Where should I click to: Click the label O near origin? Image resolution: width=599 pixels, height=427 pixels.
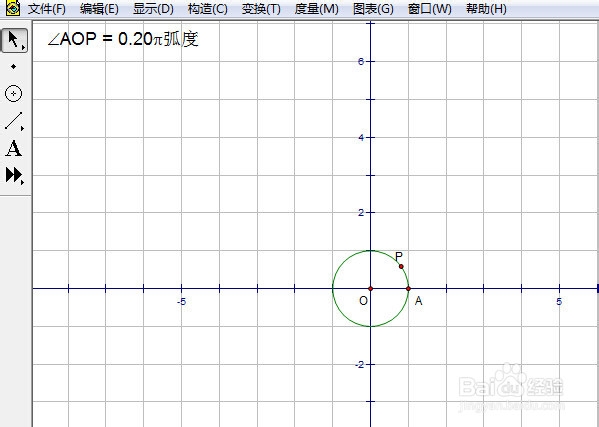[x=363, y=301]
